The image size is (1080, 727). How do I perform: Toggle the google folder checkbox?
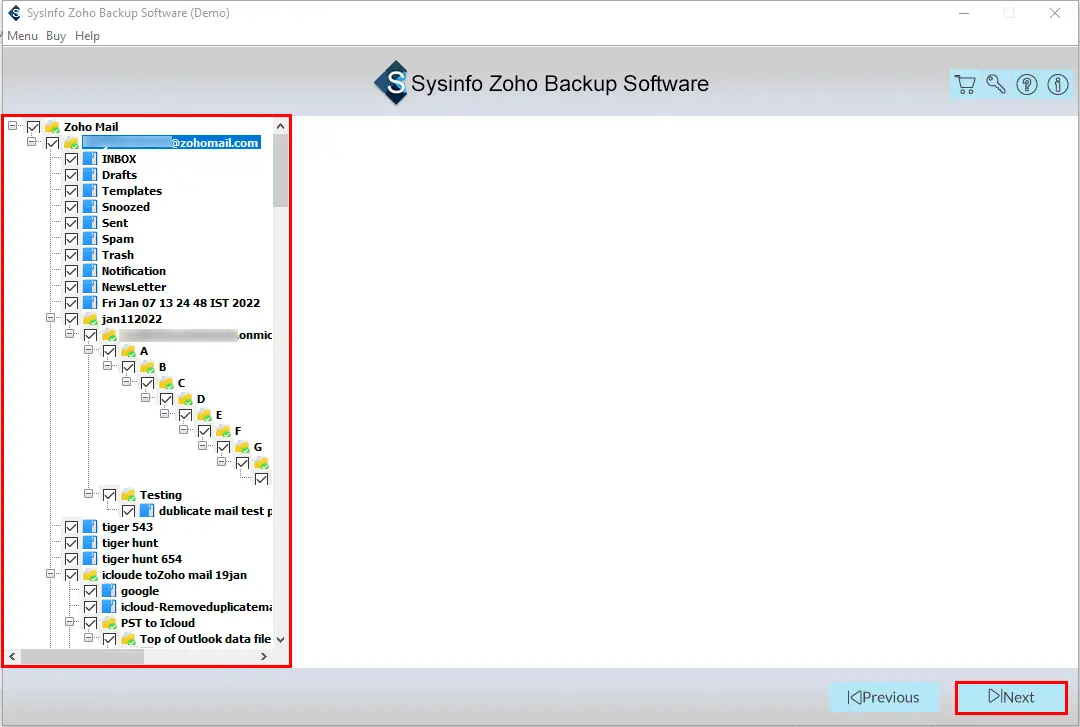pyautogui.click(x=90, y=591)
